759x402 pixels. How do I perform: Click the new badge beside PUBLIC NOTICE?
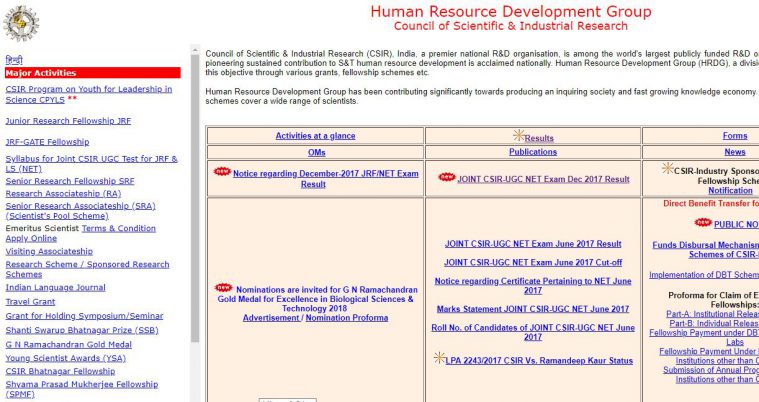tap(703, 222)
